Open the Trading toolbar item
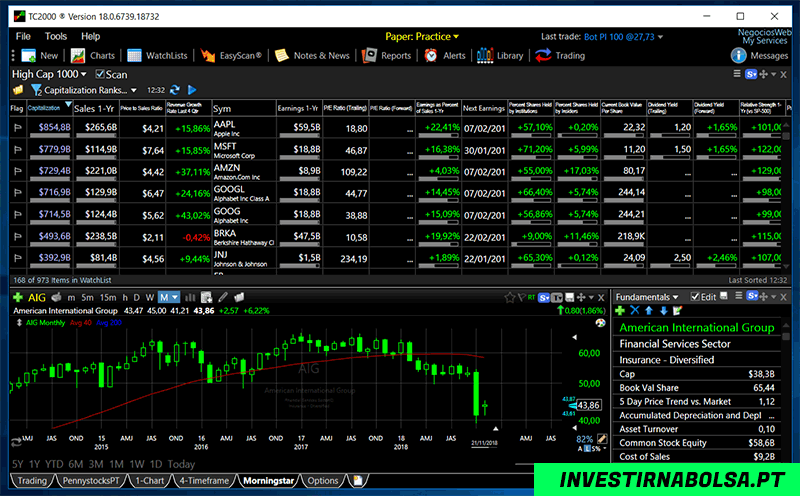The height and width of the screenshot is (496, 800). tap(560, 56)
